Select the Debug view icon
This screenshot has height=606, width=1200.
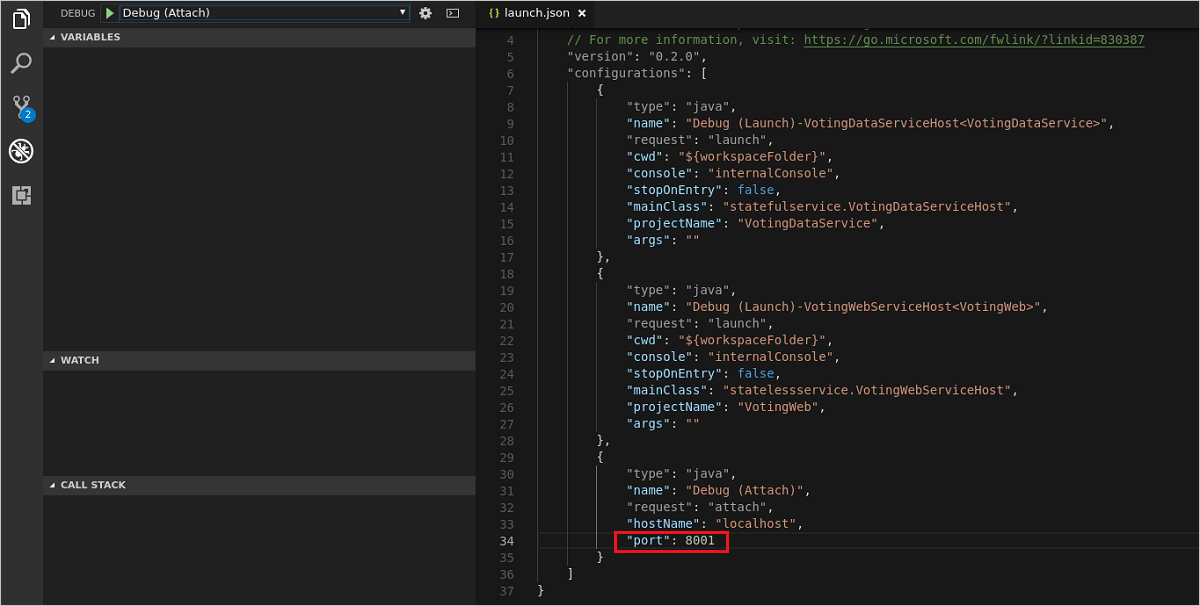point(21,151)
